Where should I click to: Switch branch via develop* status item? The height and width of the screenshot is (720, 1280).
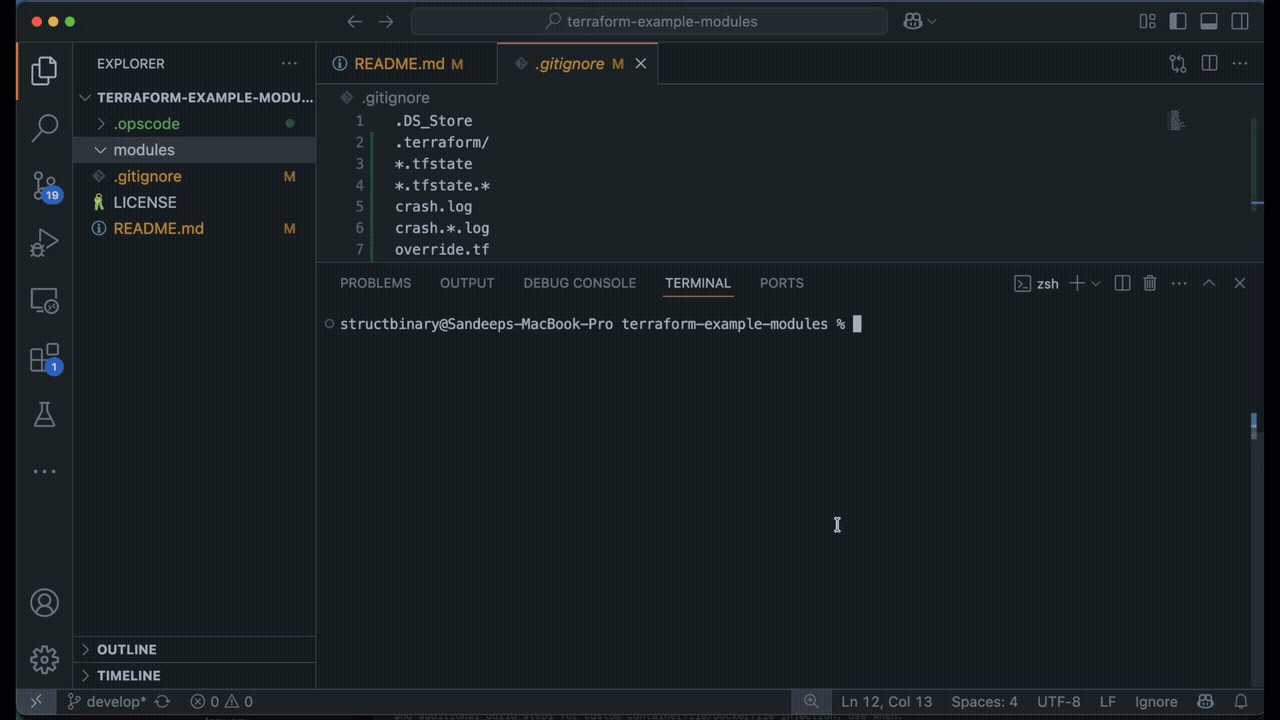106,701
